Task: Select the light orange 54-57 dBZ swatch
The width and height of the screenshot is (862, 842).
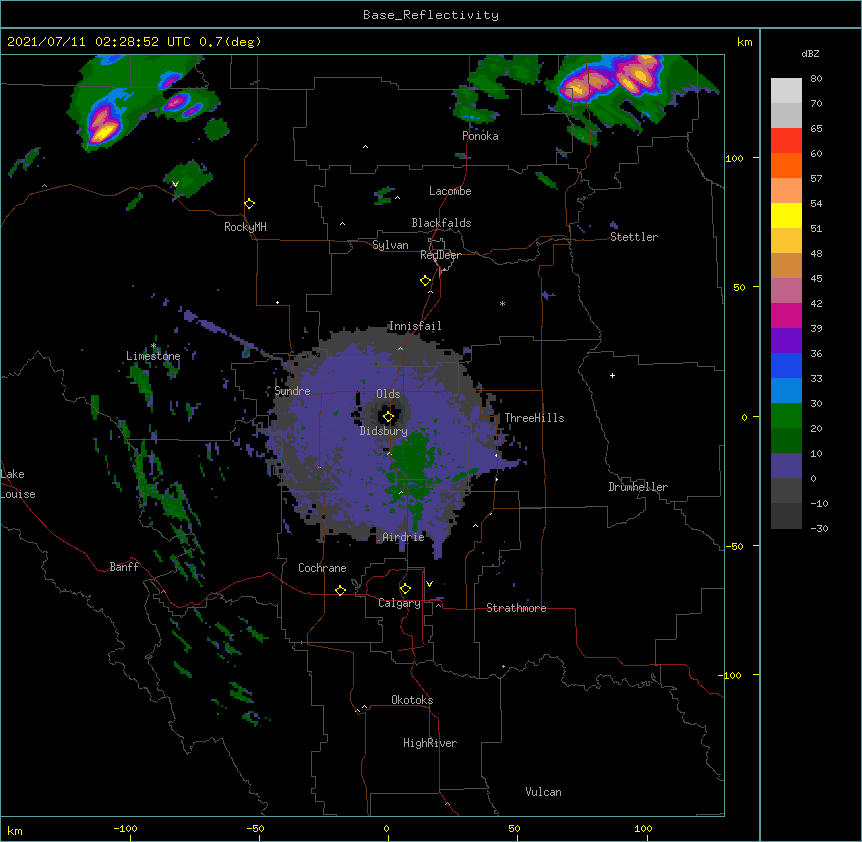Action: [786, 191]
